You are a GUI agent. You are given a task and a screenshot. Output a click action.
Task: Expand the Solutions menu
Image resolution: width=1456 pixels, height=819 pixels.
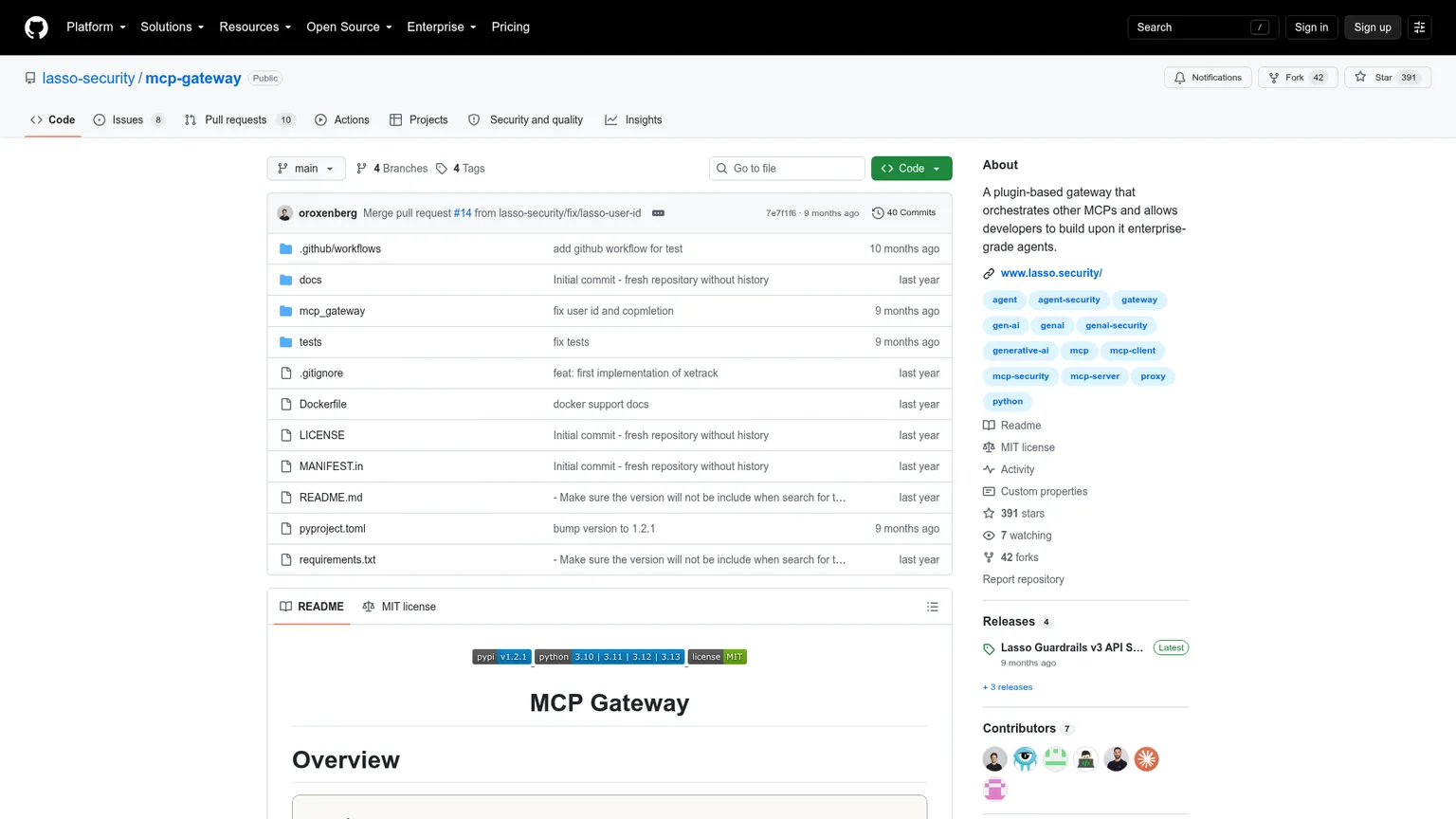tap(172, 27)
